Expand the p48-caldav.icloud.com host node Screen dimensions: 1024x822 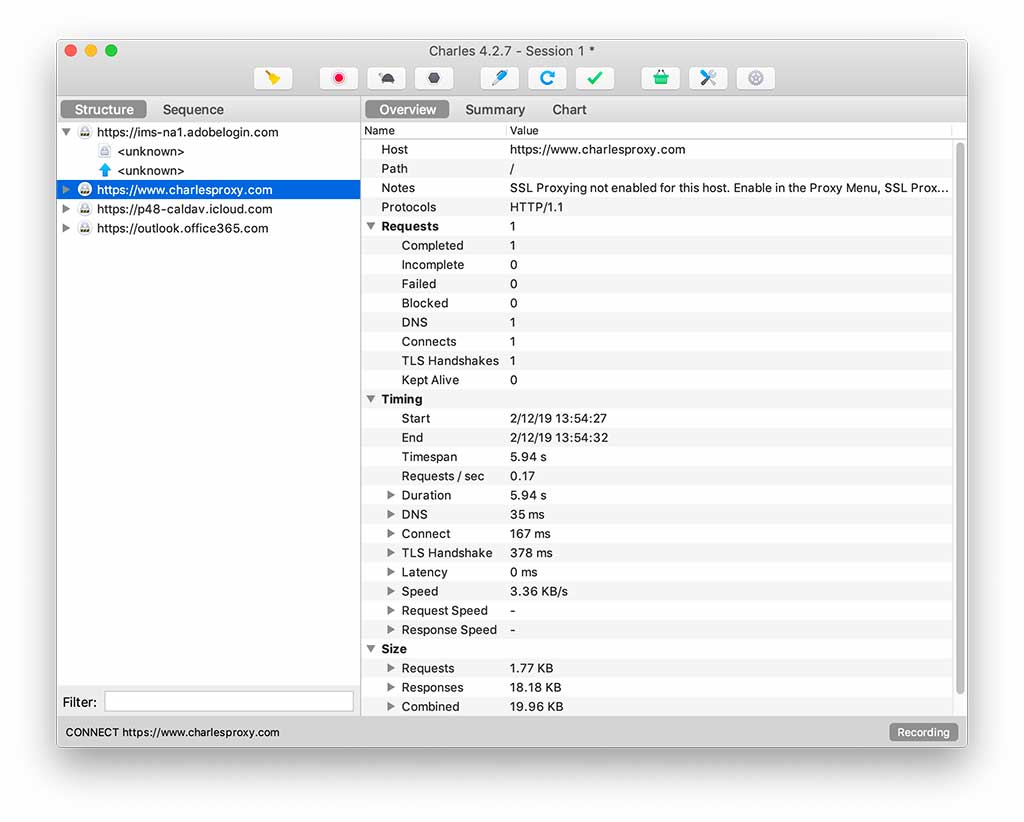67,209
